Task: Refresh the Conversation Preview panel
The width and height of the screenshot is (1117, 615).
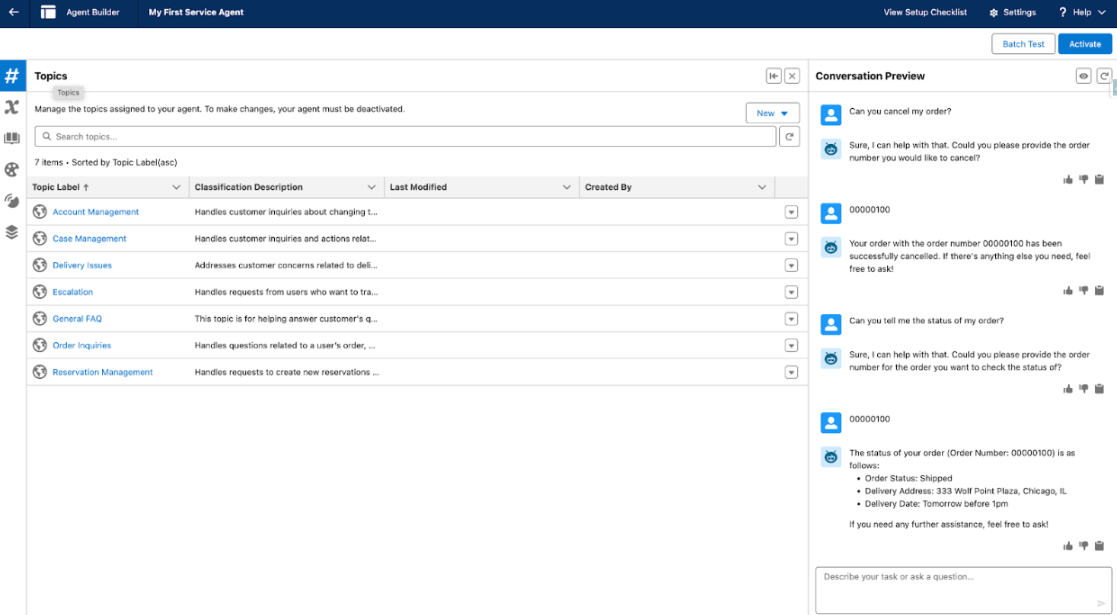Action: 1104,76
